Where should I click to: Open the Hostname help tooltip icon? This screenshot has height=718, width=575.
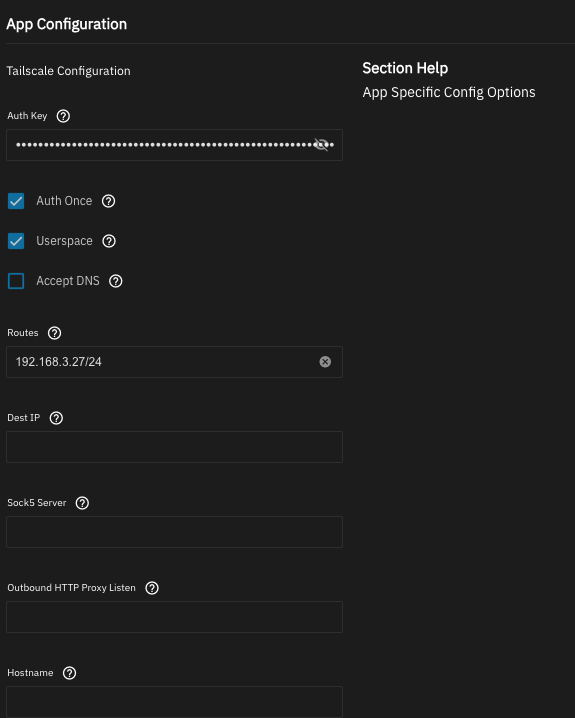[x=70, y=673]
